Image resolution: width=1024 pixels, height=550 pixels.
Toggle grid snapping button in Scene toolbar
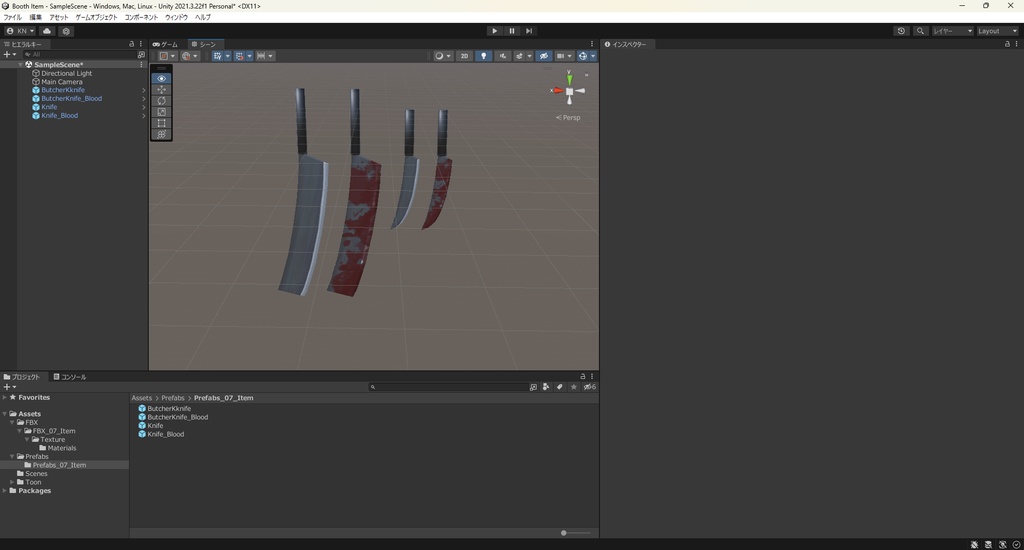pyautogui.click(x=240, y=56)
